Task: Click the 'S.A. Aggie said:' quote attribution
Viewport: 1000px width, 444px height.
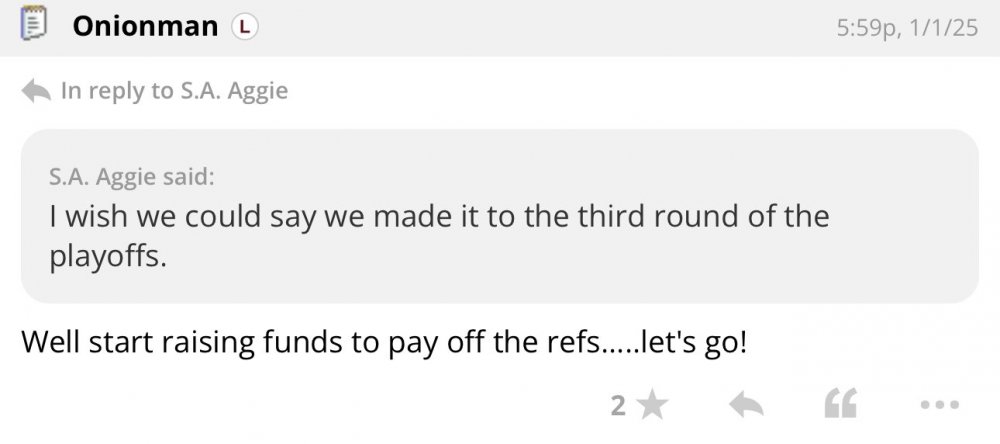Action: [131, 178]
